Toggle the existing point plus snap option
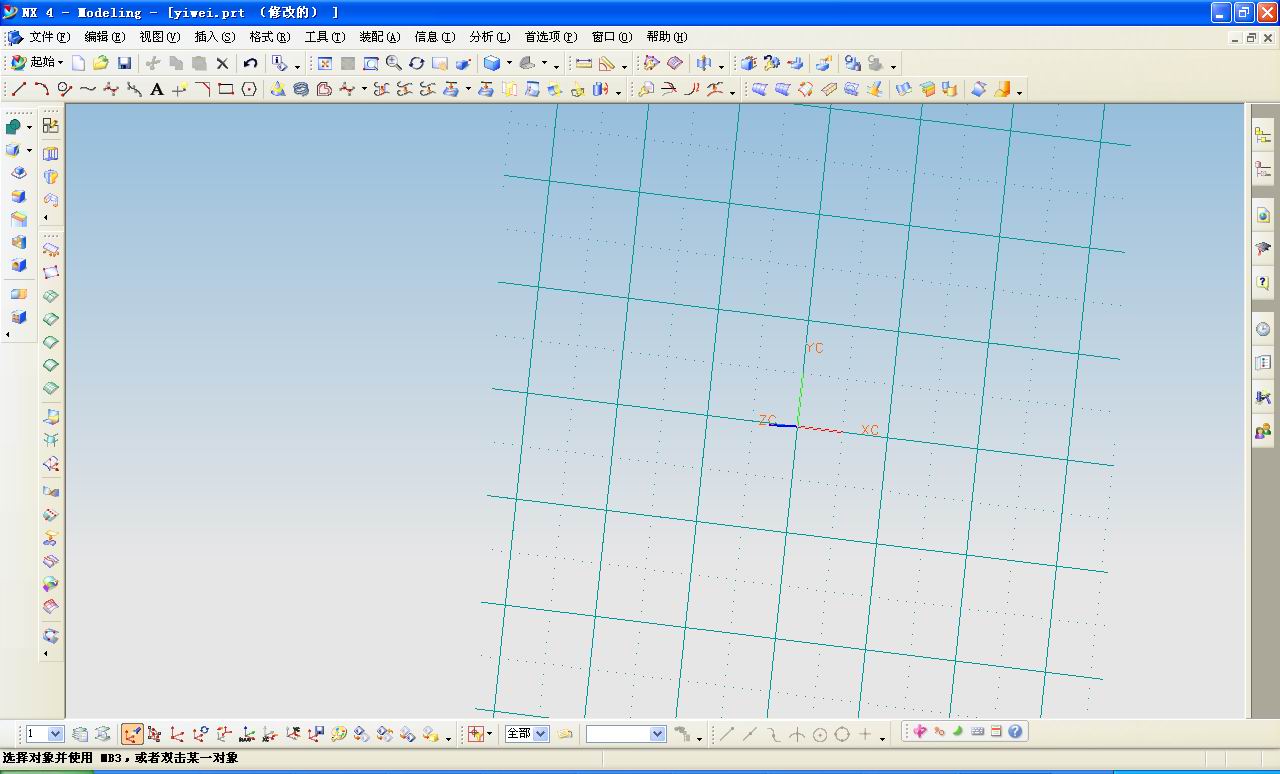 [x=865, y=734]
